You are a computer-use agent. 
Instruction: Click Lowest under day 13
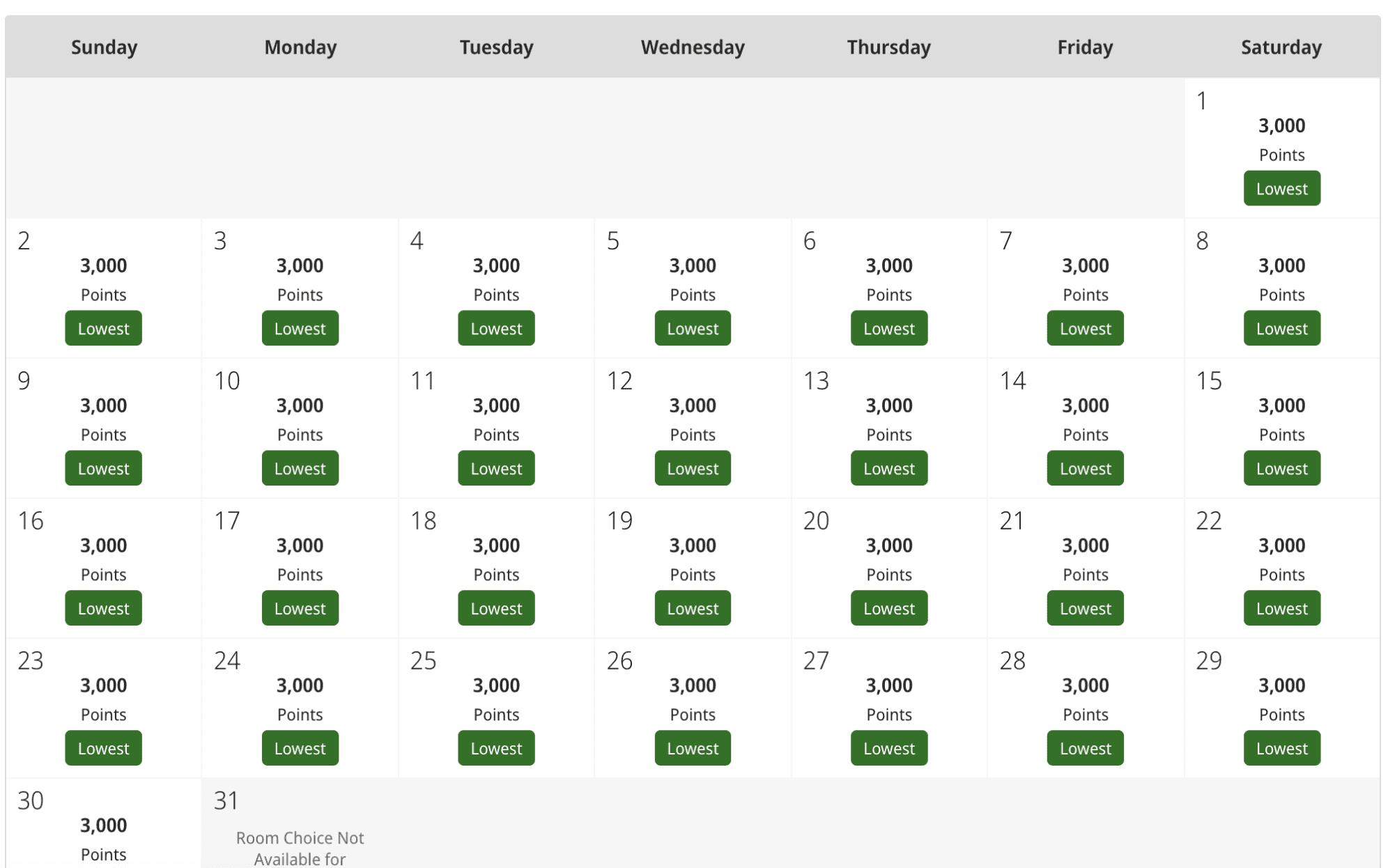(889, 468)
